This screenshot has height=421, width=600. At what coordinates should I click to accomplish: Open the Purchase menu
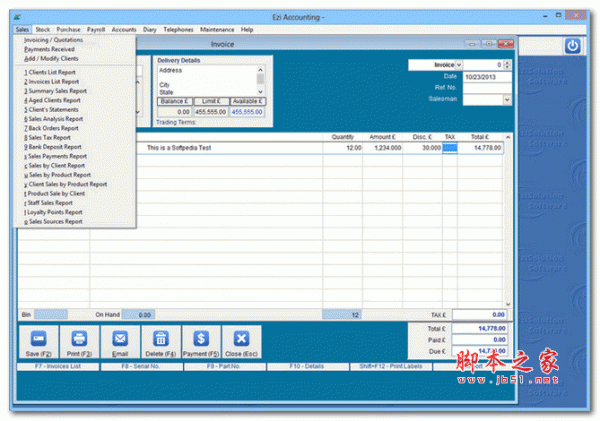68,29
